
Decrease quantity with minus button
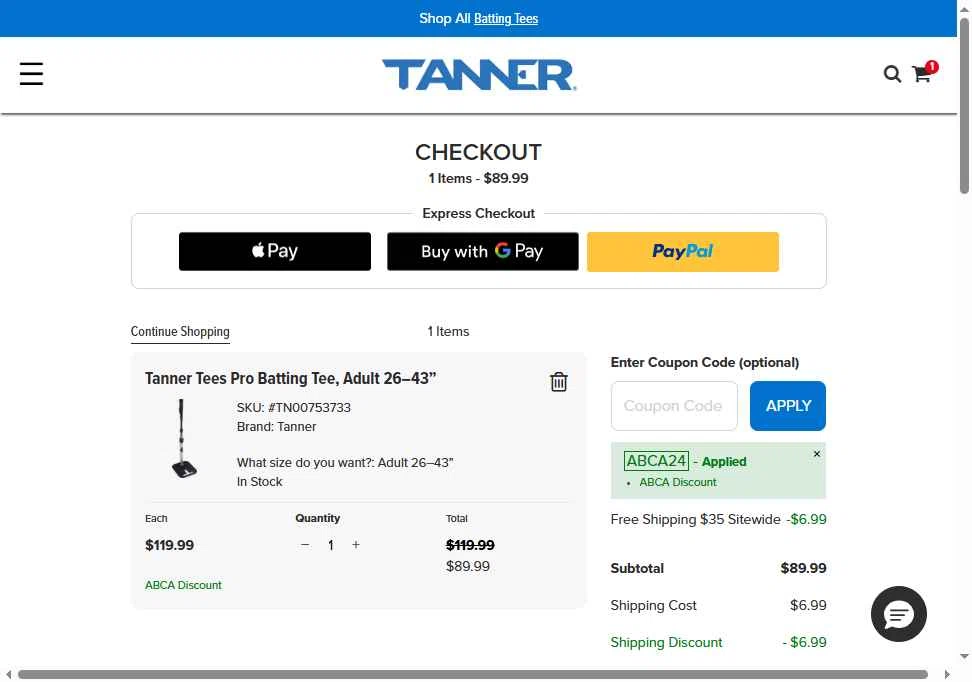(x=304, y=545)
